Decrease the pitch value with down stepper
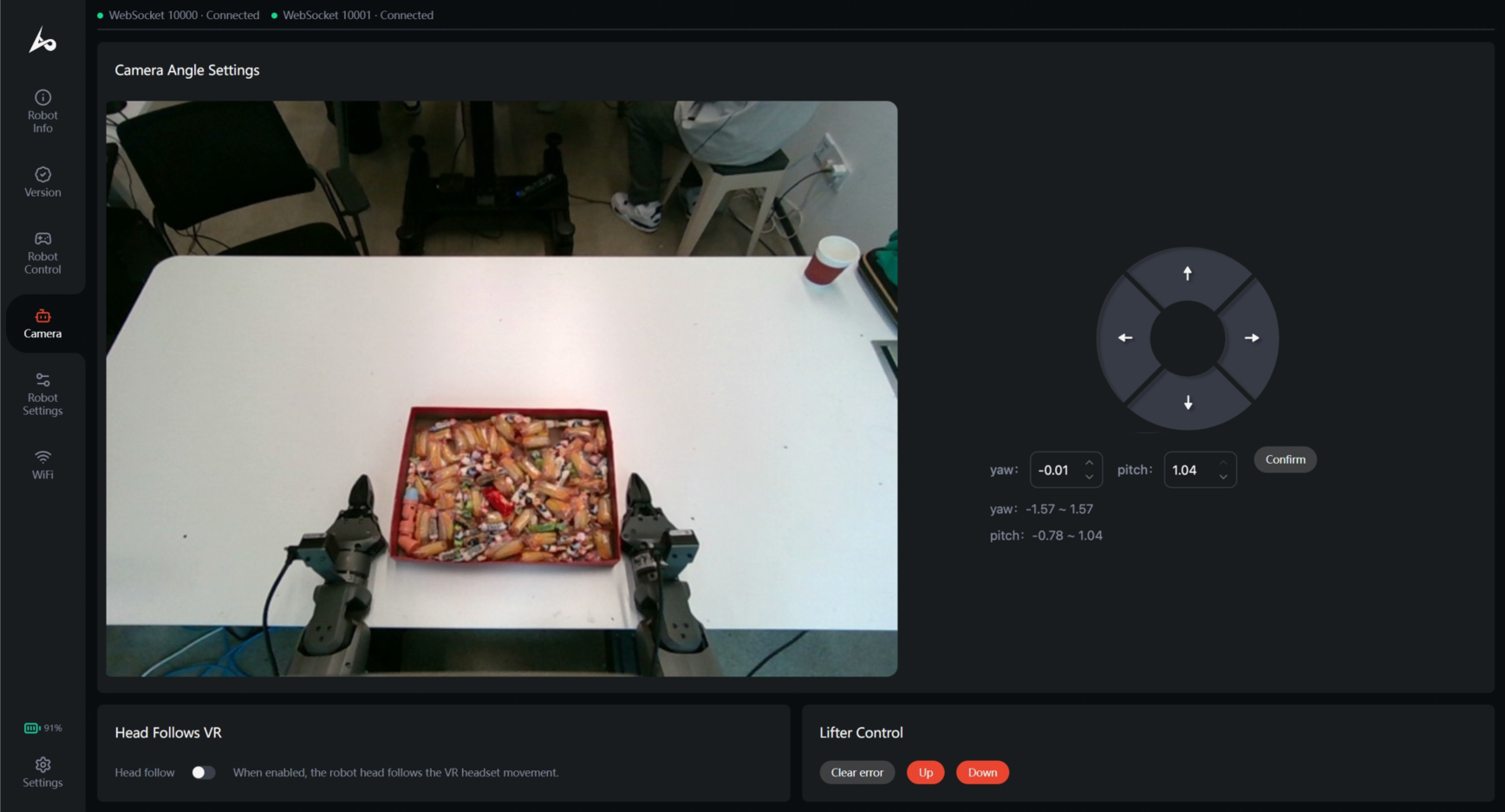The height and width of the screenshot is (812, 1505). (1223, 477)
